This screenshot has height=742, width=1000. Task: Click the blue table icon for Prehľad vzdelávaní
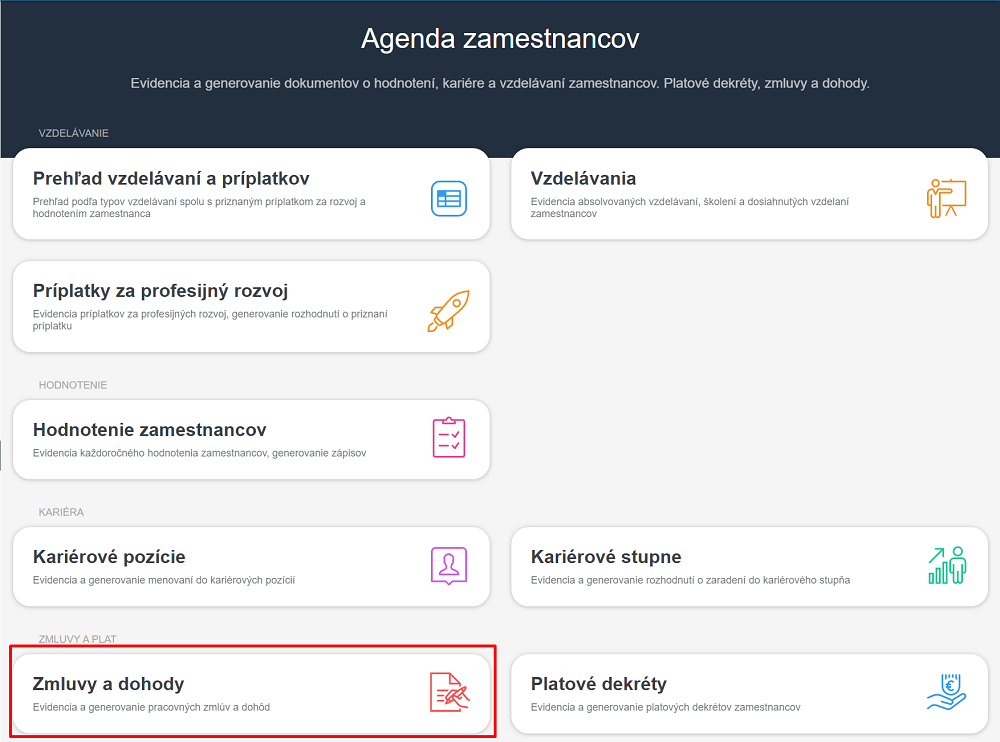pyautogui.click(x=449, y=198)
